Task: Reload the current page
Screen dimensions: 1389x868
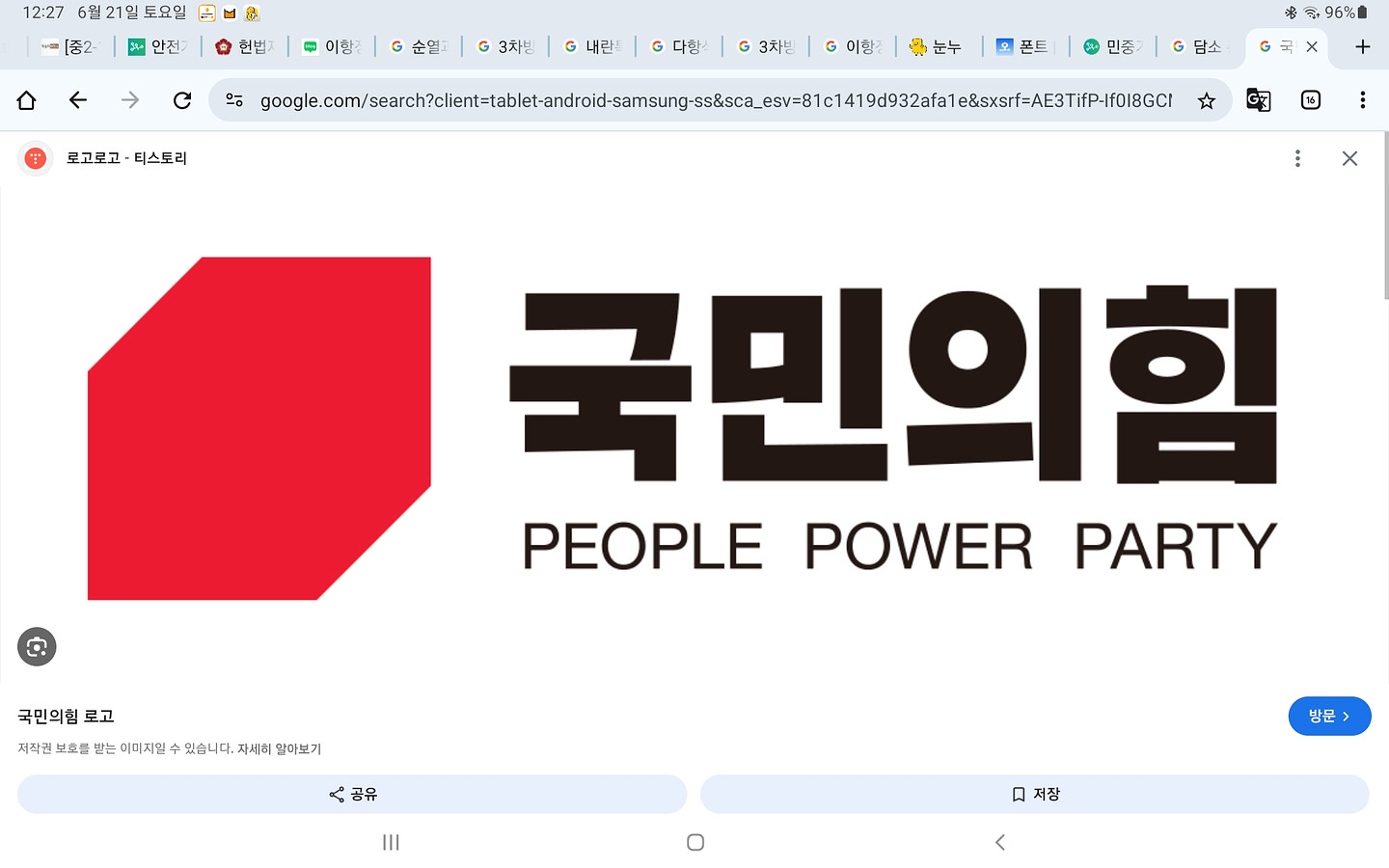Action: 182,100
